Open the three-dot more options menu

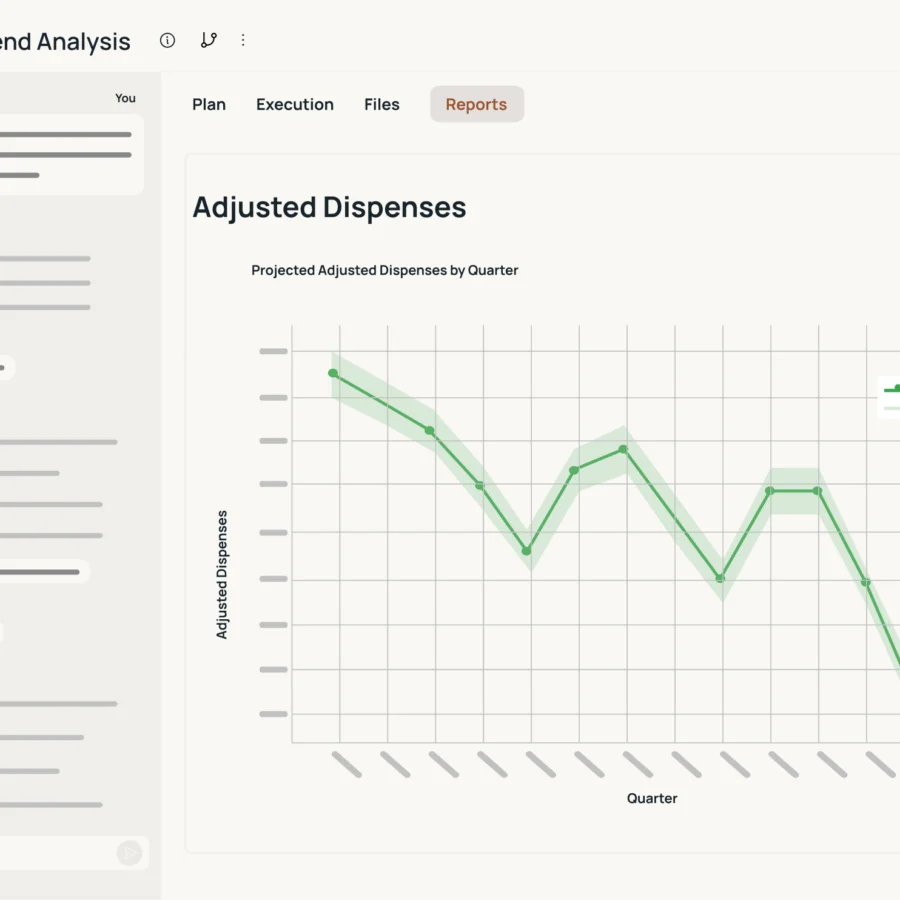click(243, 40)
